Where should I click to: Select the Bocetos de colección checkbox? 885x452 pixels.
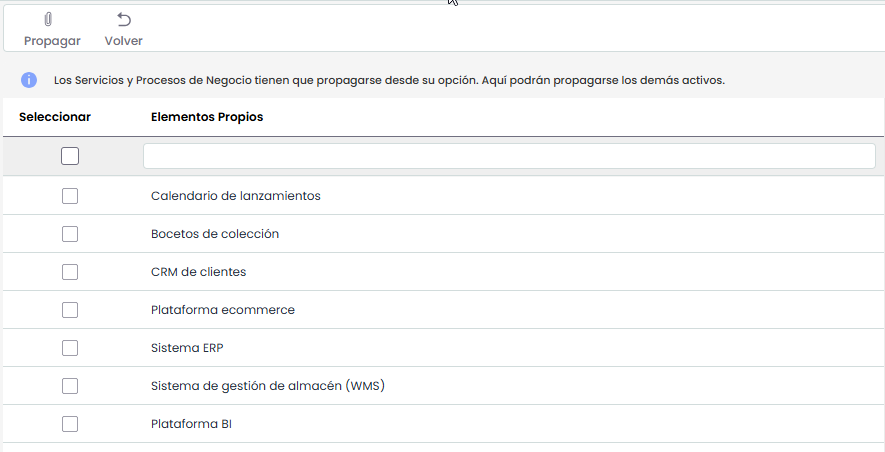(x=70, y=234)
